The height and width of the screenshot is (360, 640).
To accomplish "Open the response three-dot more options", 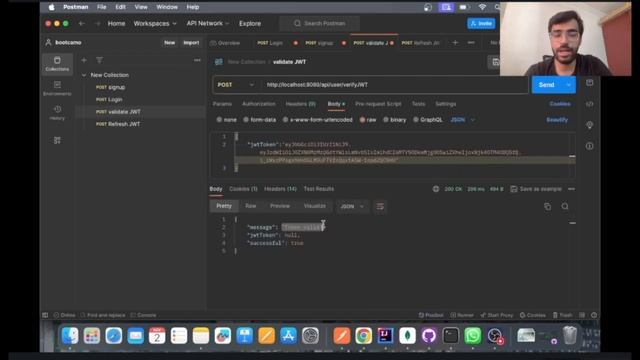I will coord(571,189).
